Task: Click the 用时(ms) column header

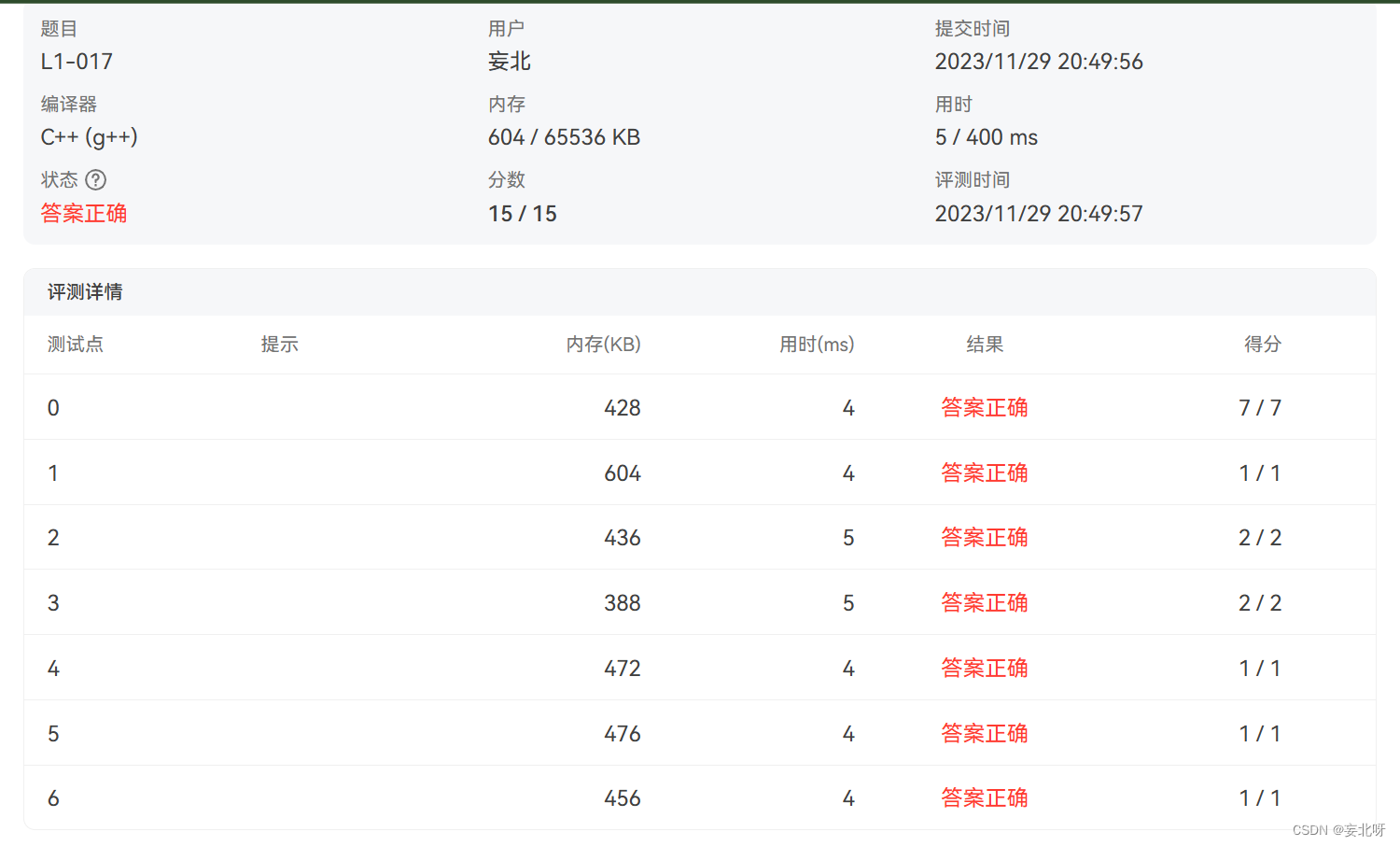Action: 817,345
